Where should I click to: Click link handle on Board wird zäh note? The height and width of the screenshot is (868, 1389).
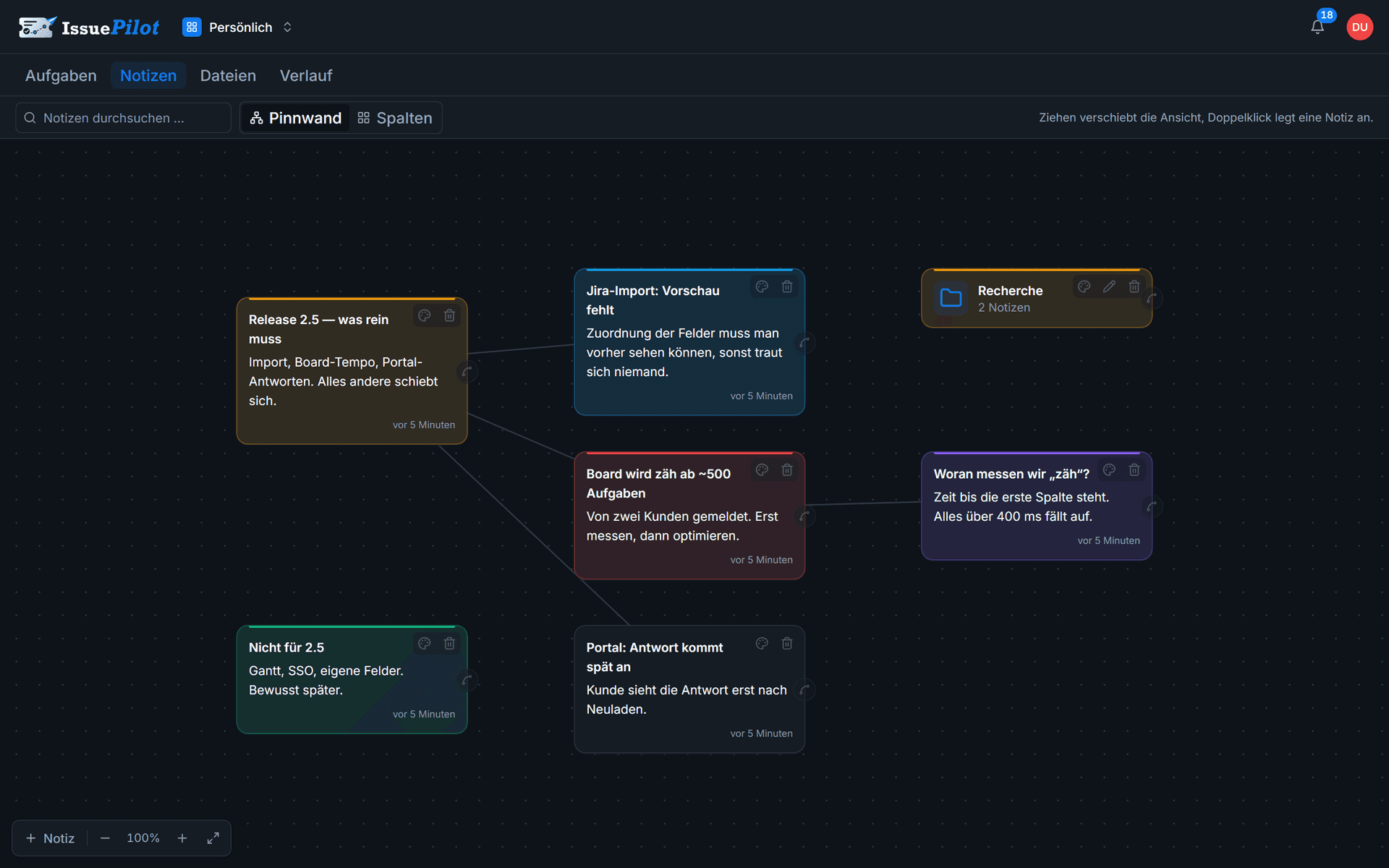(804, 516)
